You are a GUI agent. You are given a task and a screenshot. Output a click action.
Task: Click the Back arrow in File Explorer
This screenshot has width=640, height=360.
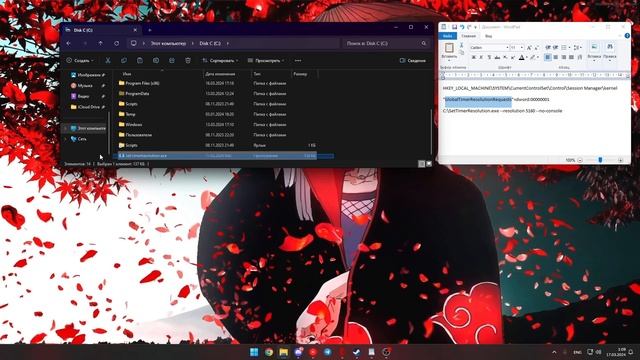click(x=69, y=43)
